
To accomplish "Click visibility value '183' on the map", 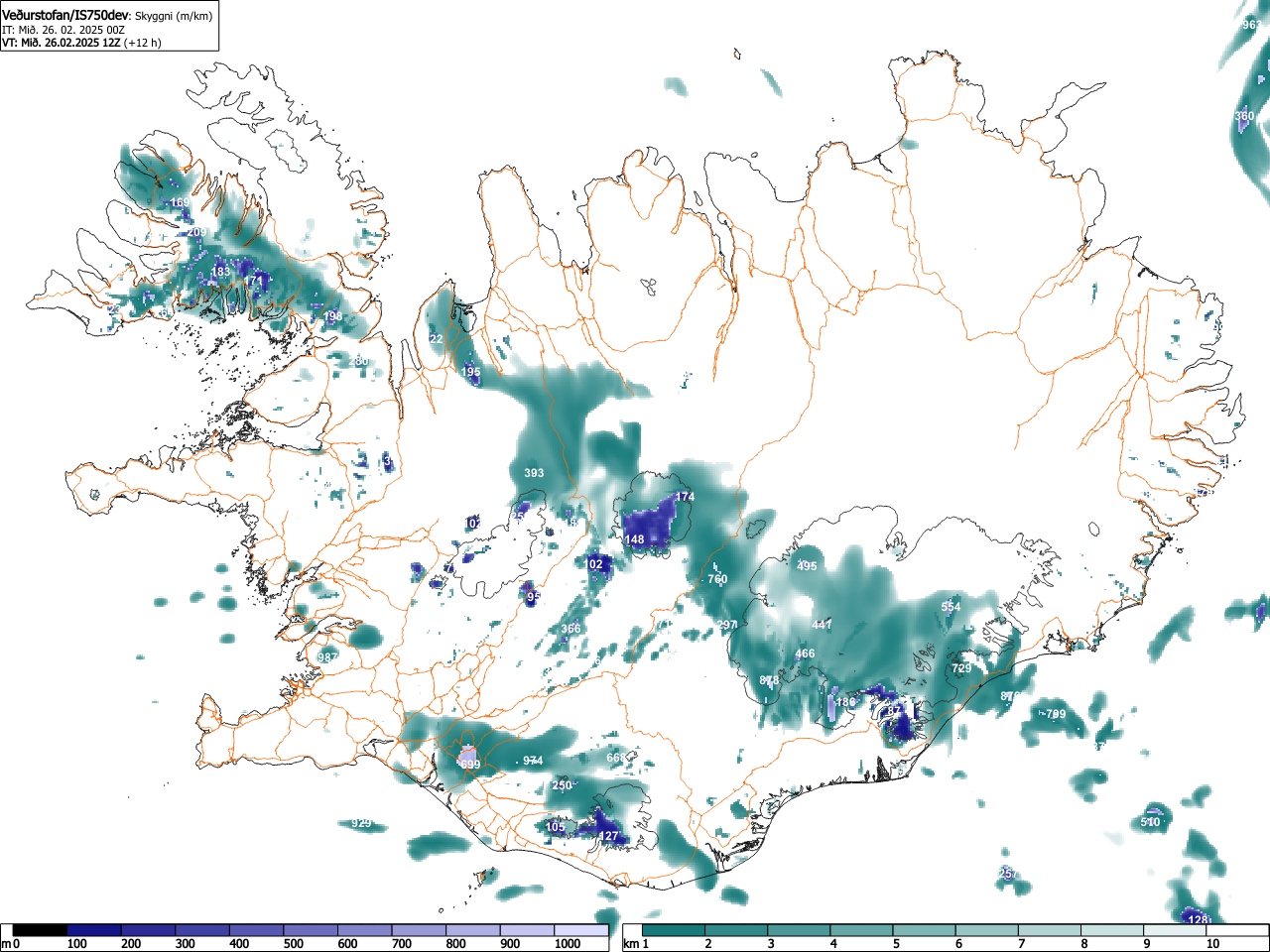I will click(x=220, y=272).
